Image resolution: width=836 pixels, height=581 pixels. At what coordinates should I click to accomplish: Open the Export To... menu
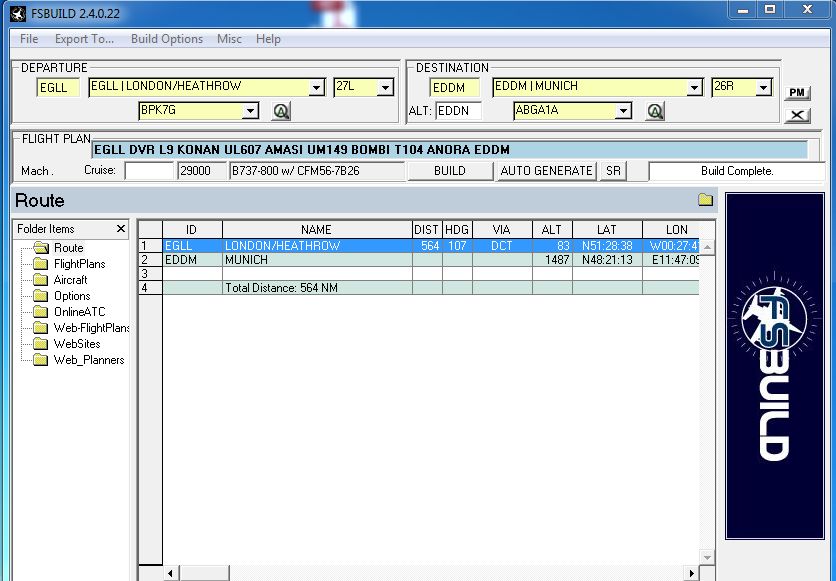[84, 39]
